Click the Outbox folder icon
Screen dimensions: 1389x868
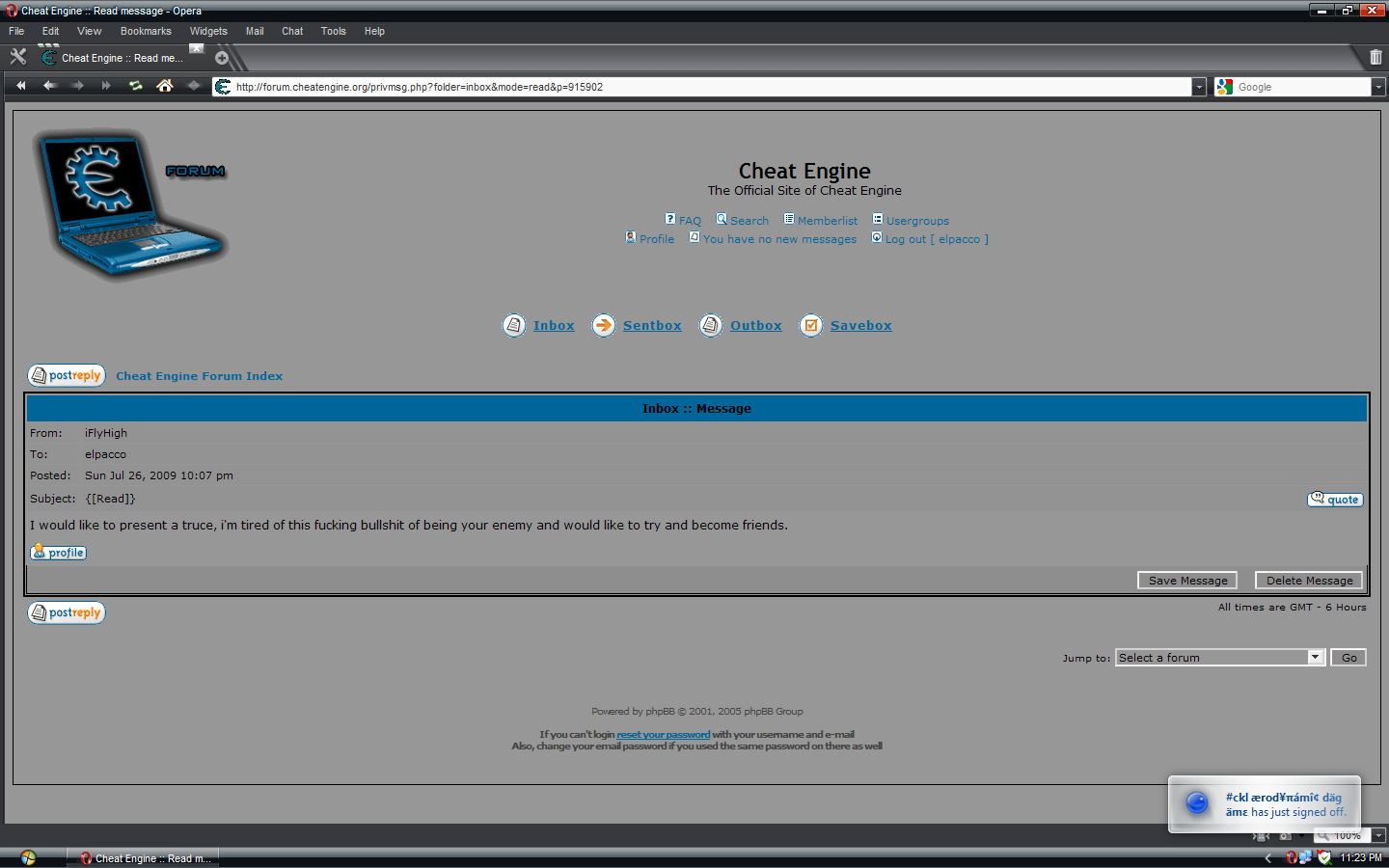click(x=711, y=326)
